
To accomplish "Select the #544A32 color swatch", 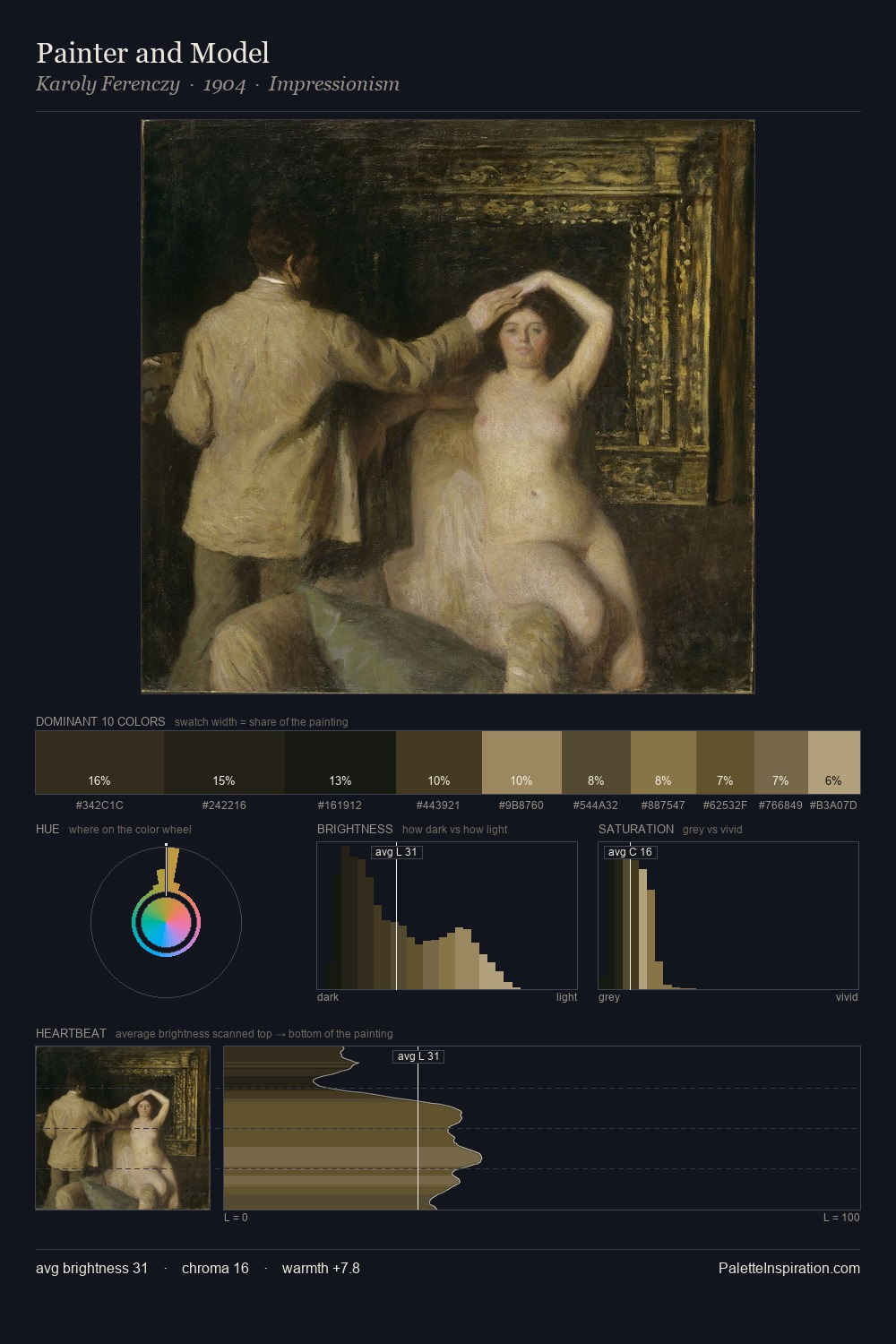I will pos(596,762).
